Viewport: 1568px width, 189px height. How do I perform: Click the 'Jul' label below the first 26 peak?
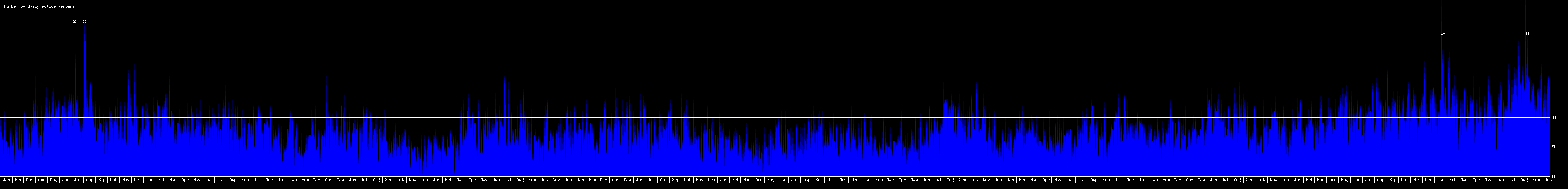(77, 180)
